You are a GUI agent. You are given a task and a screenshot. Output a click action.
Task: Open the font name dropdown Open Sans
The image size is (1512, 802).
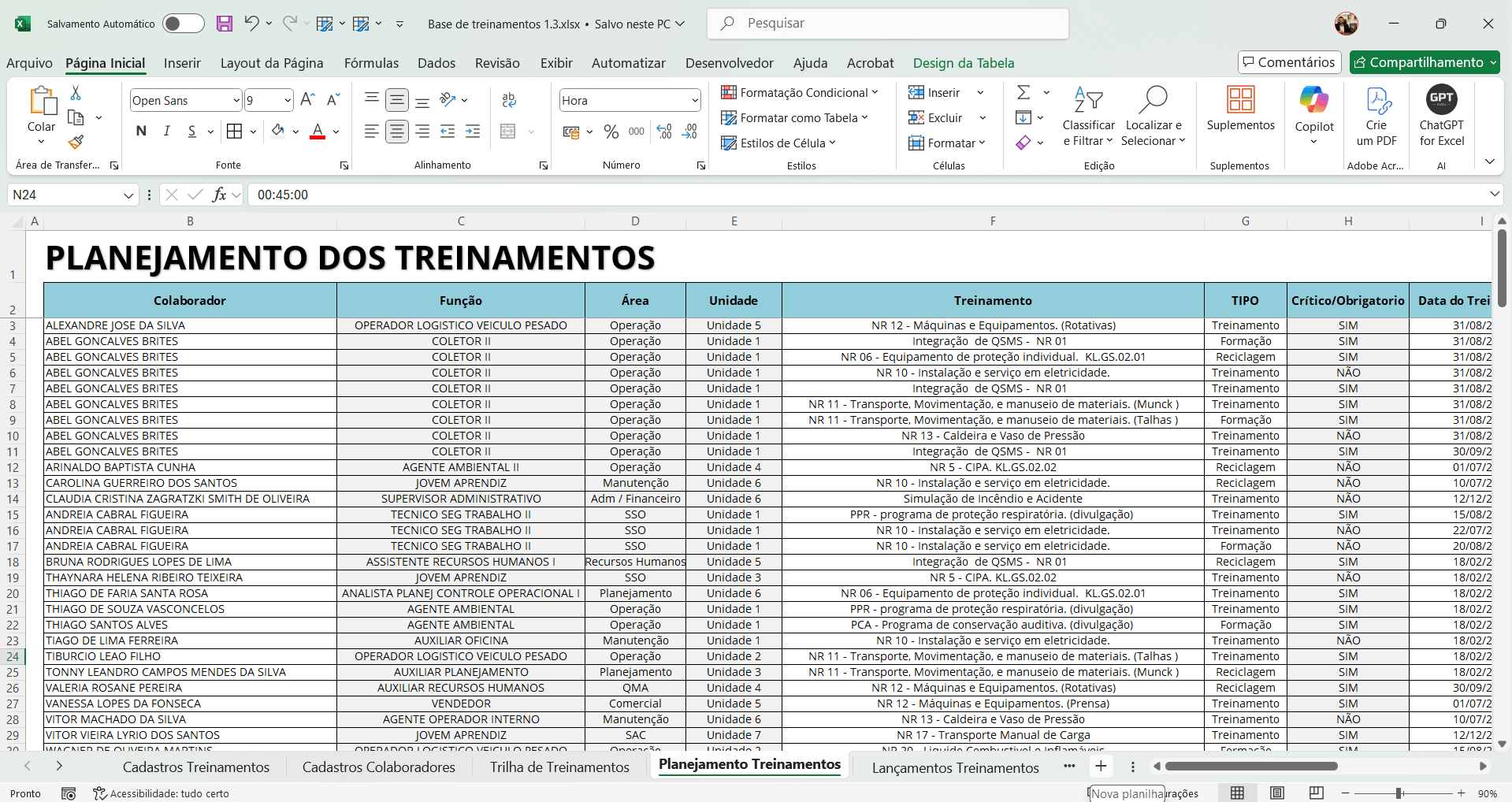(236, 100)
